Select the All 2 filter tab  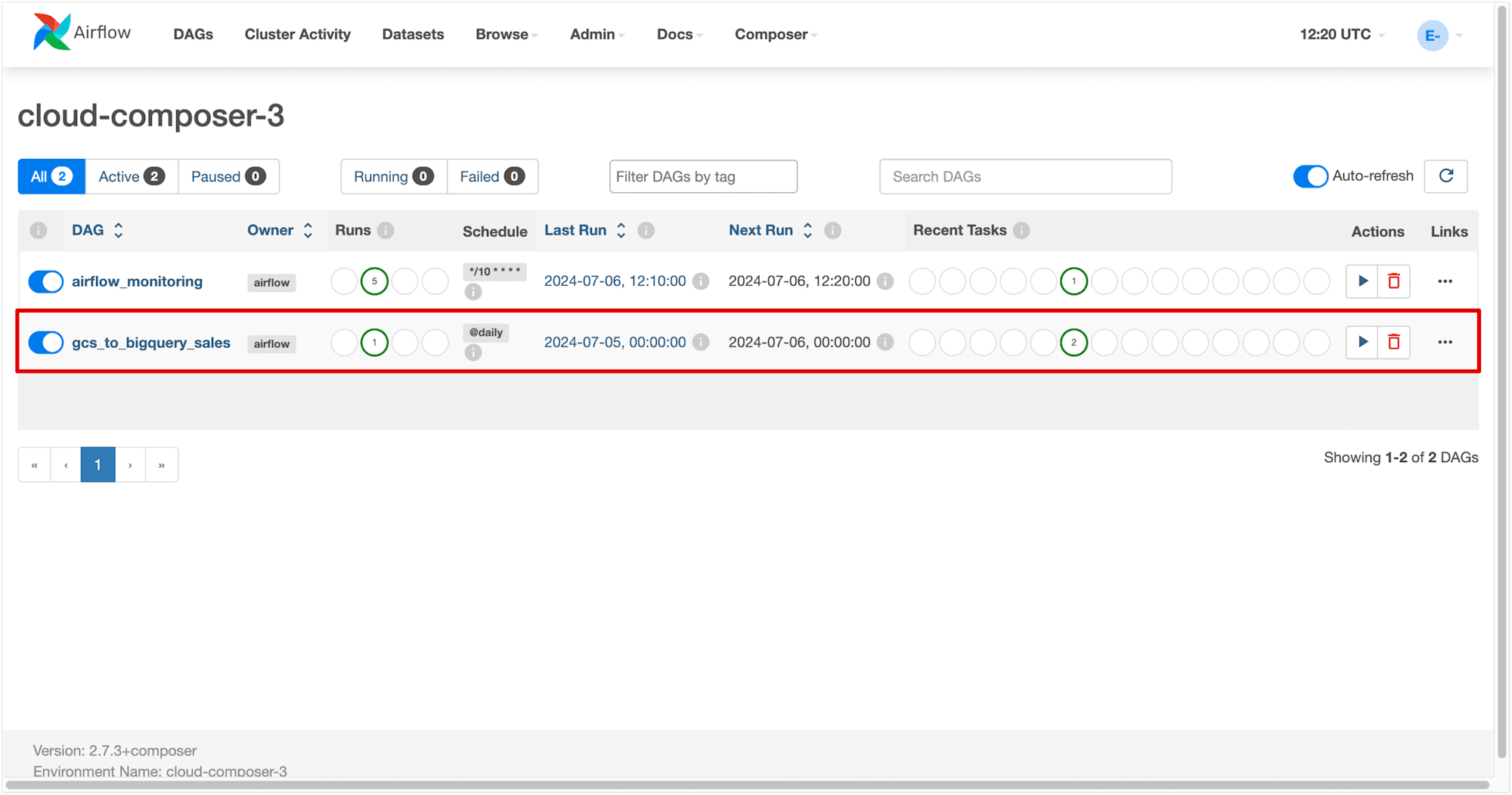click(x=51, y=176)
